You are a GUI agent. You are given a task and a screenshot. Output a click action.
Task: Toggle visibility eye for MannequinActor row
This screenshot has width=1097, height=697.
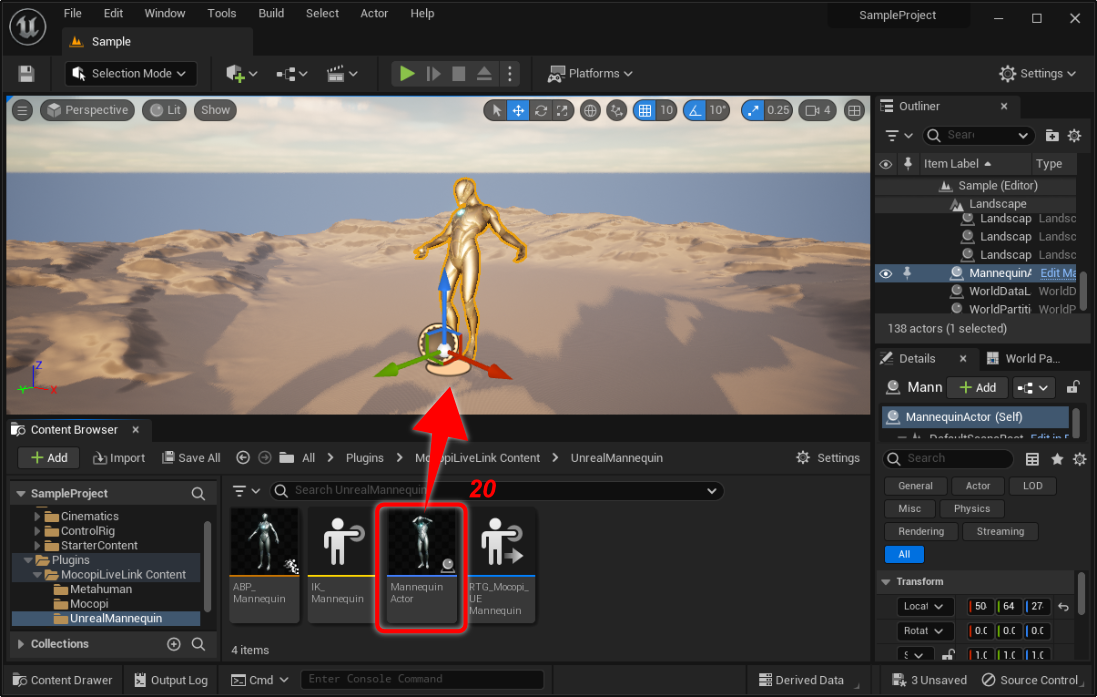[885, 273]
